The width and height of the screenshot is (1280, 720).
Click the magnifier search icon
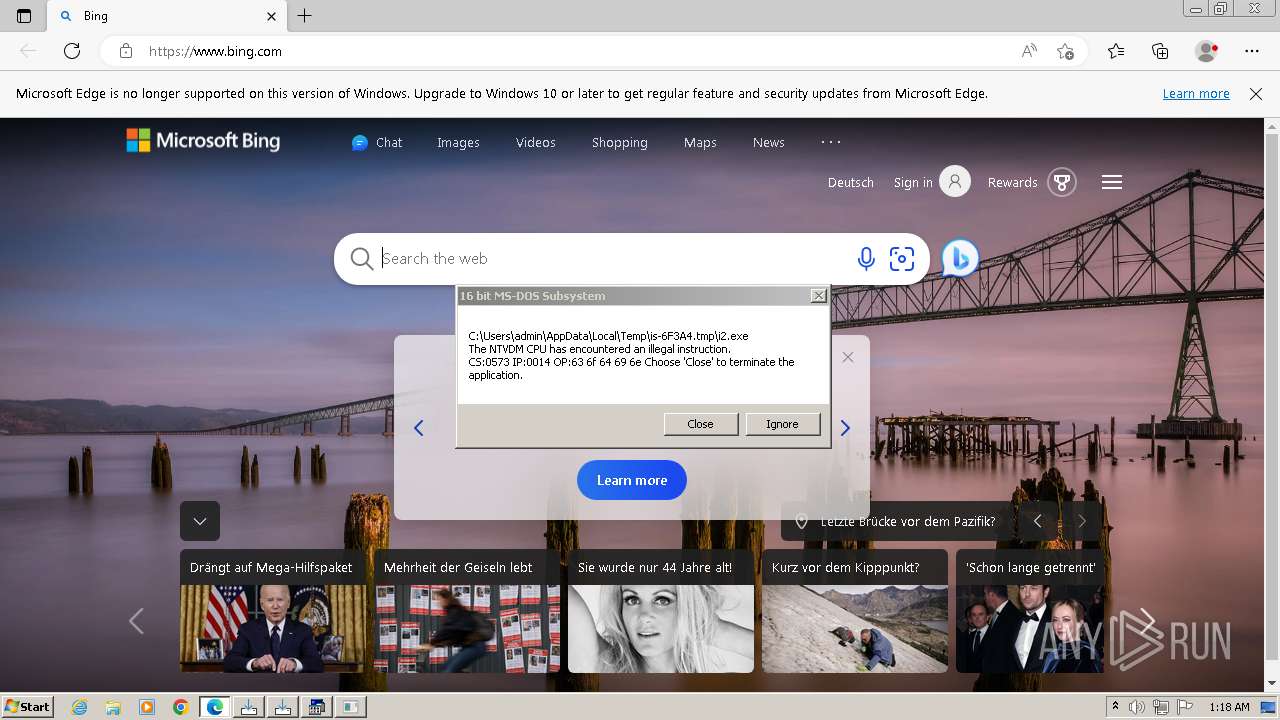(x=362, y=259)
